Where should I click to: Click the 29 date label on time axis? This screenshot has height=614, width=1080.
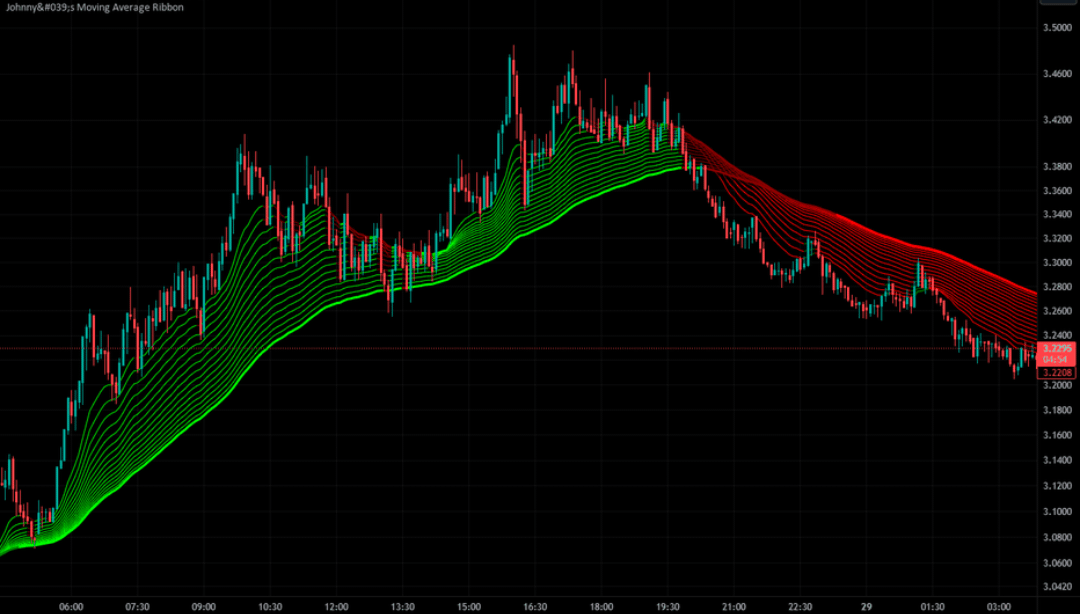(866, 607)
